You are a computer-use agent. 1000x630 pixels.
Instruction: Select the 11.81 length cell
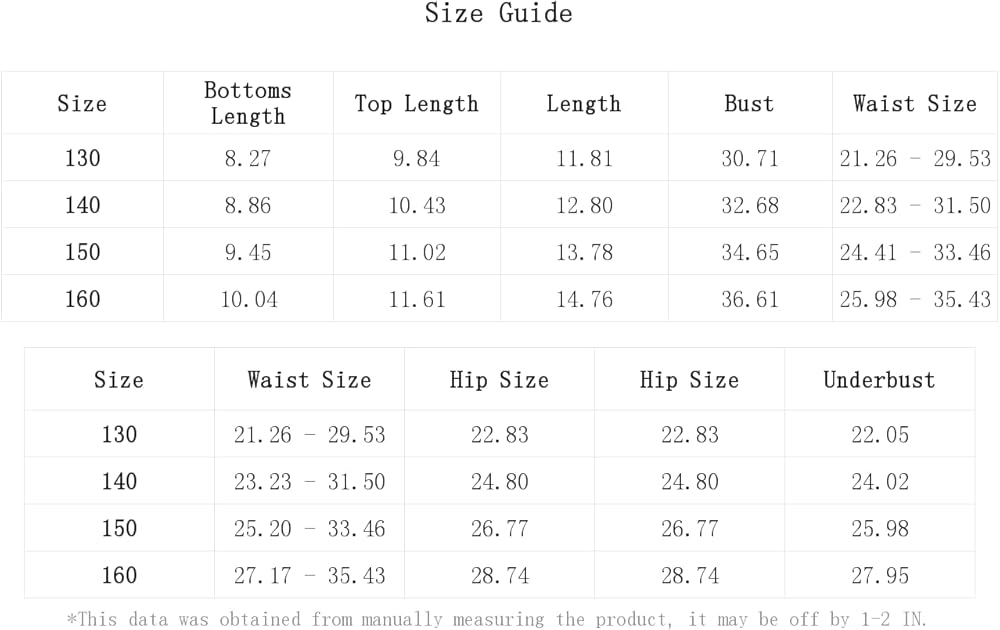[x=584, y=158]
